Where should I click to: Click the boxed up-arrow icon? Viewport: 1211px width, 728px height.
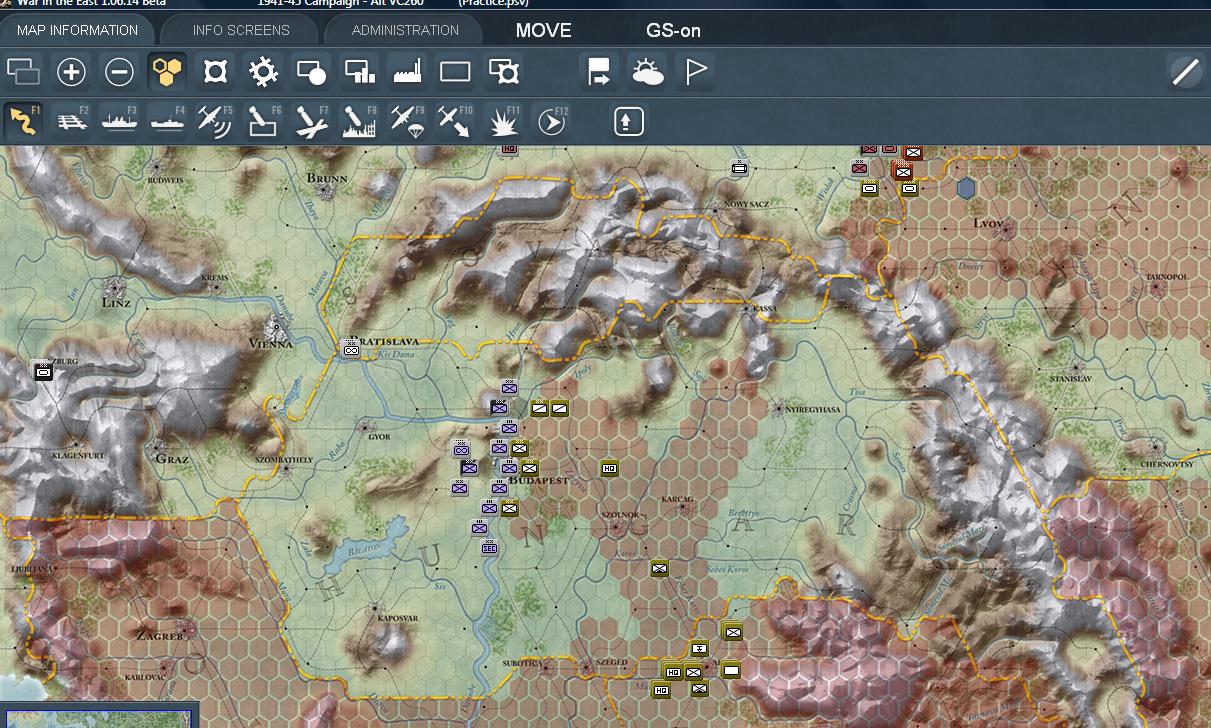[628, 121]
